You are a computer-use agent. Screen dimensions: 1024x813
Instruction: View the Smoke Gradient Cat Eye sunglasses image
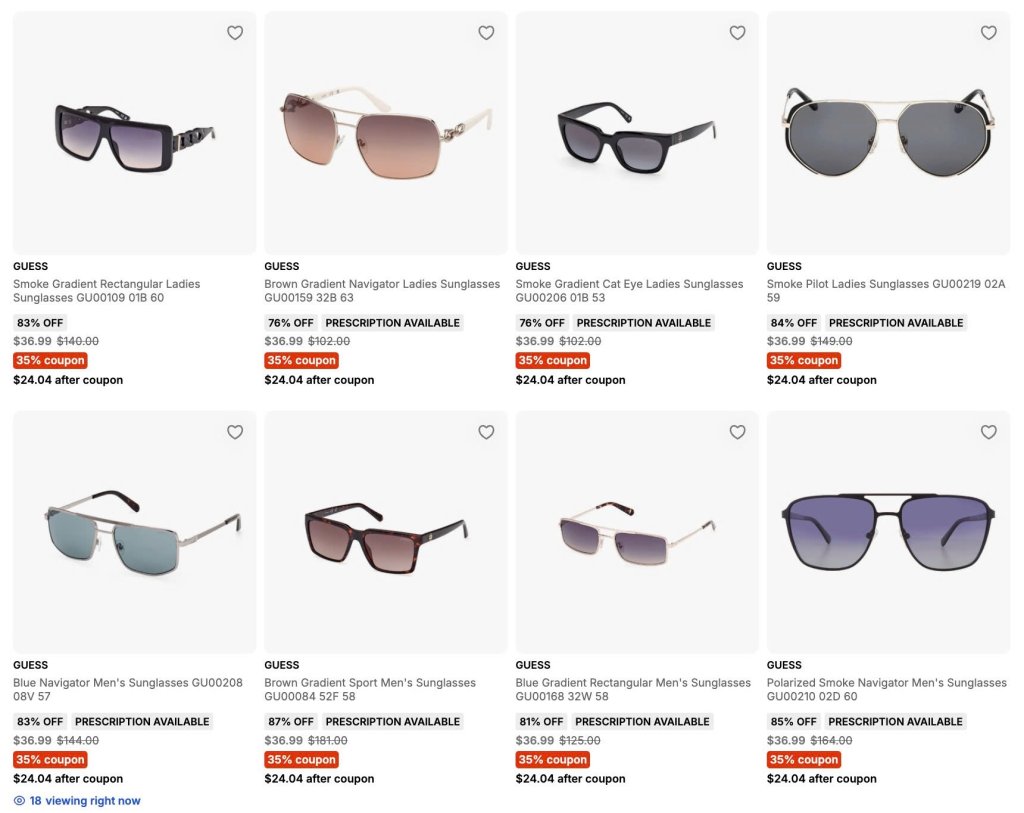tap(637, 133)
